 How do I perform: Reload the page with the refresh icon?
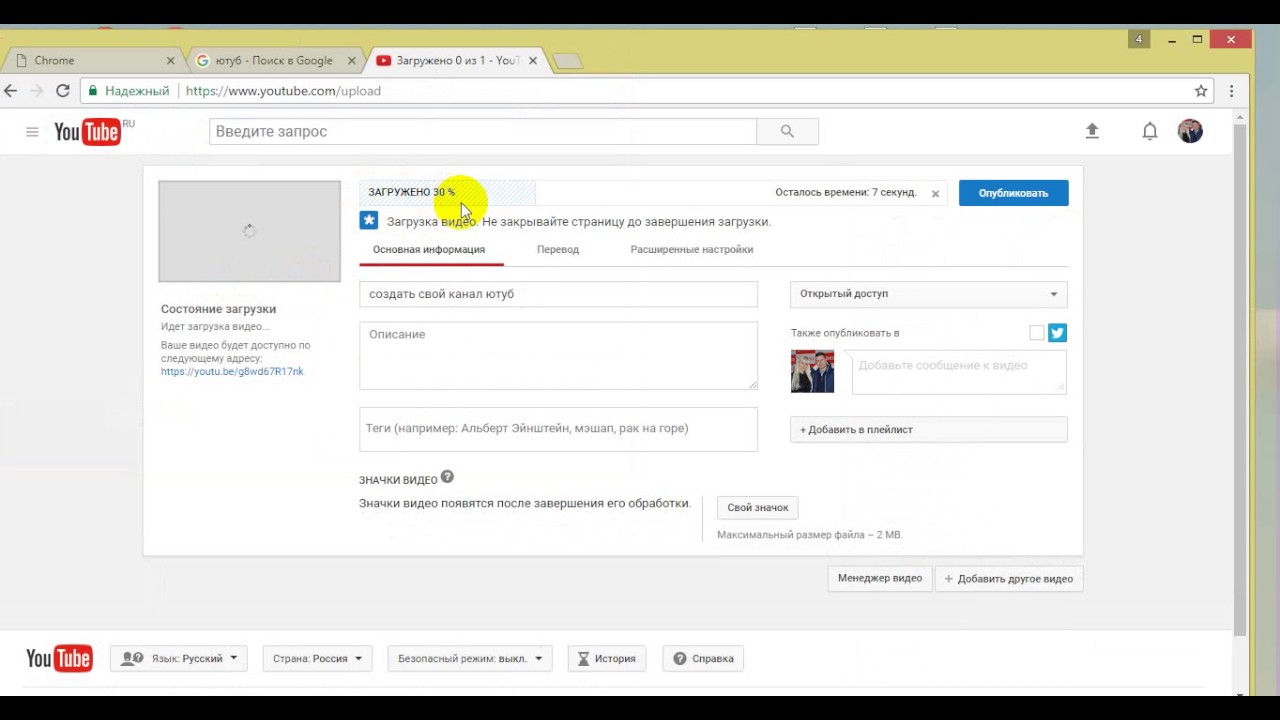(x=63, y=91)
